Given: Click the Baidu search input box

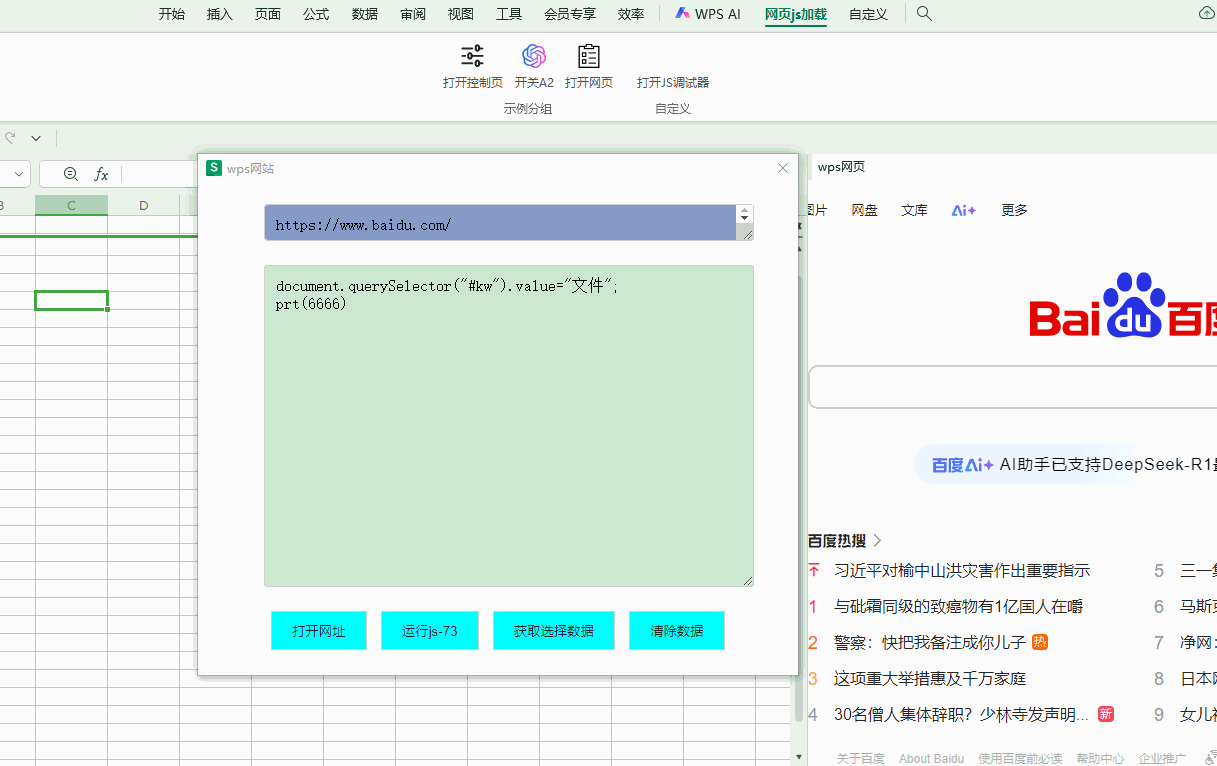Looking at the screenshot, I should point(1013,387).
